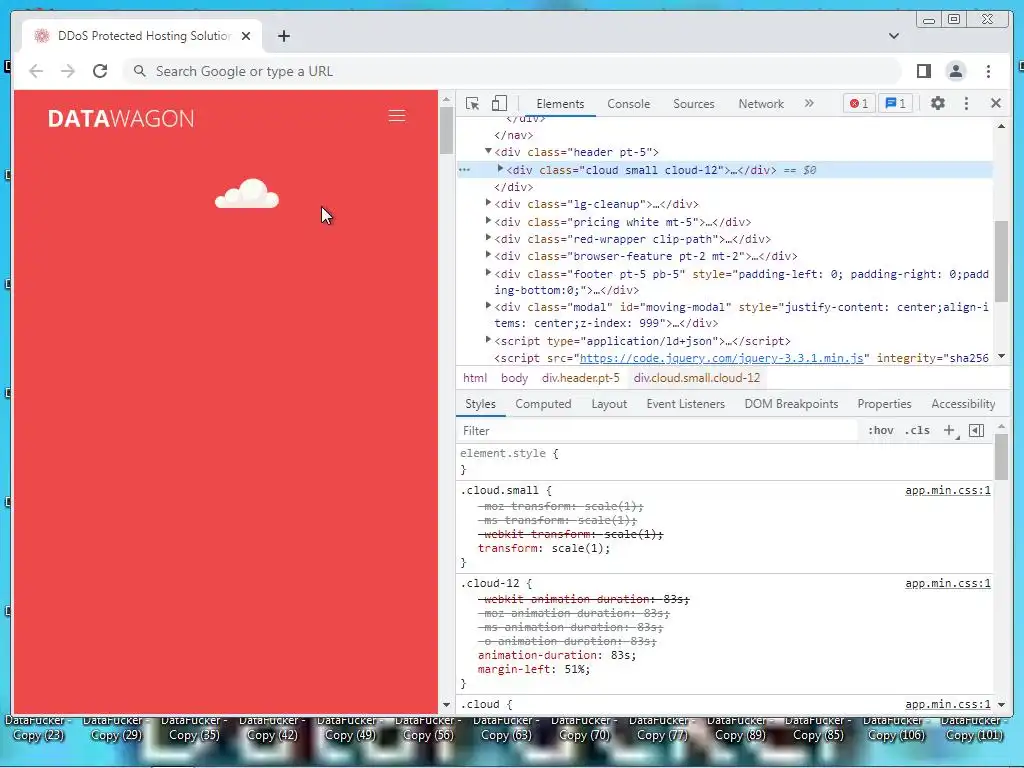Click the page vertical scrollbar thumb
This screenshot has width=1024, height=768.
(446, 131)
